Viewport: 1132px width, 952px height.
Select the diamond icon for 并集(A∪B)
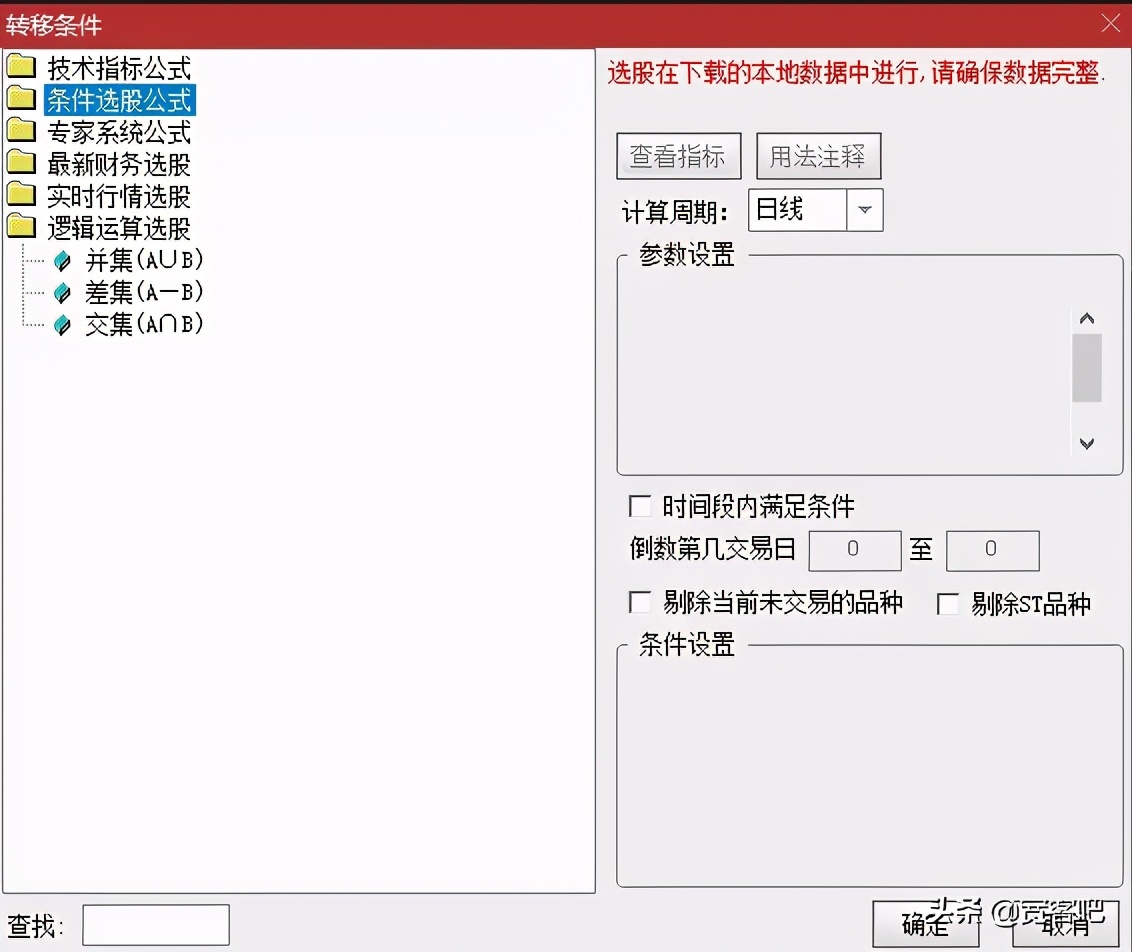point(62,260)
